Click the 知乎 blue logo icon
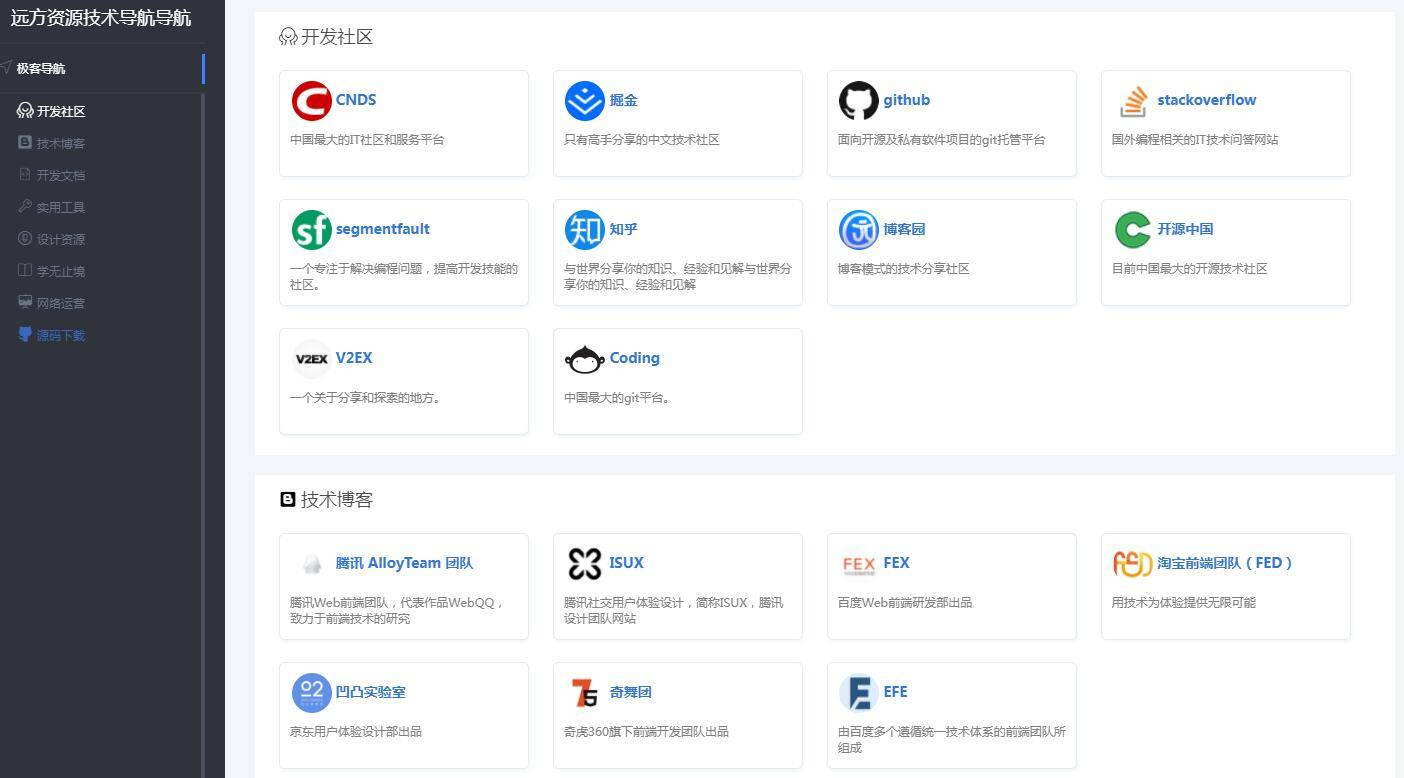Screen dimensions: 1404x778 pos(585,230)
